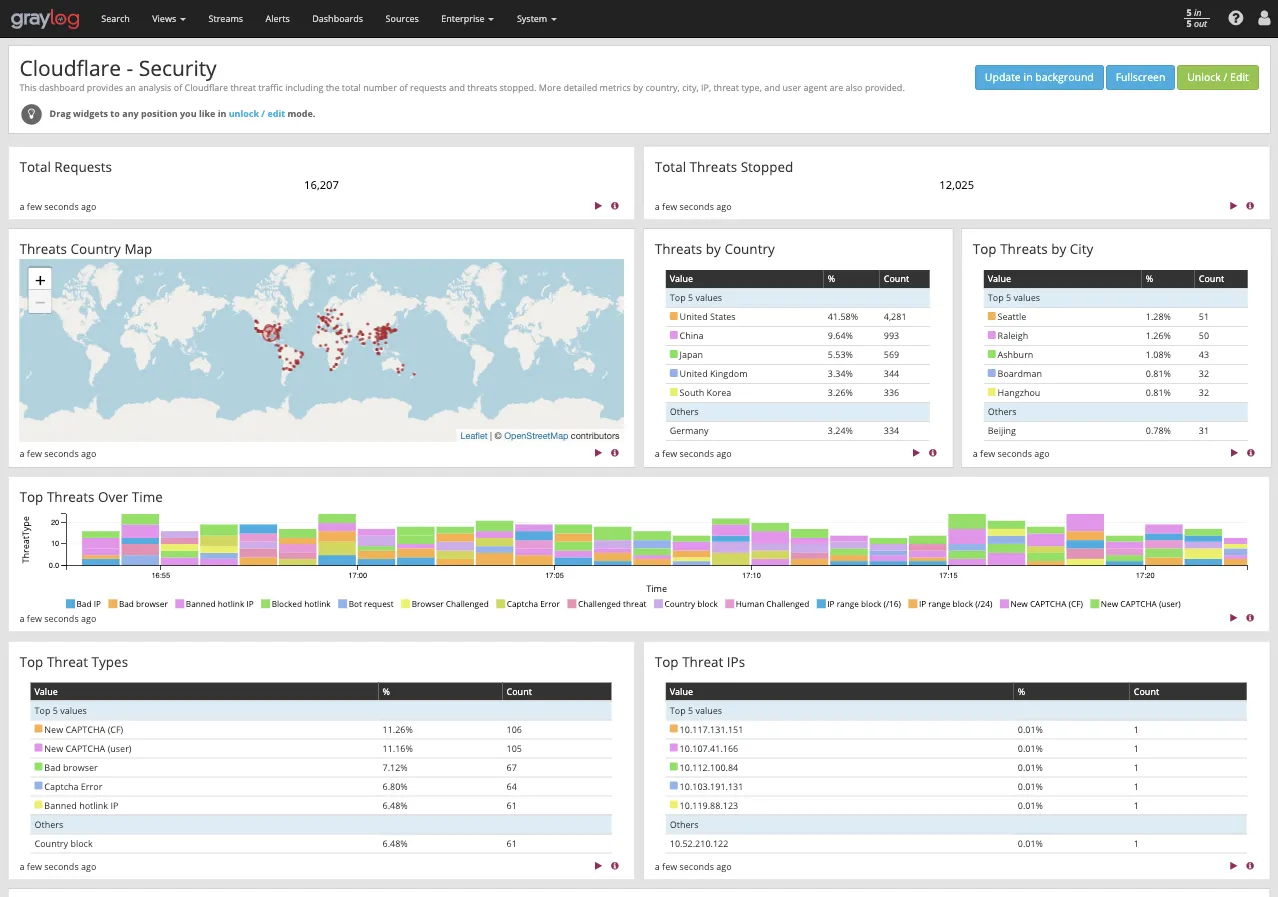The height and width of the screenshot is (897, 1278).
Task: Click the Unlock / Edit button
Action: (1217, 77)
